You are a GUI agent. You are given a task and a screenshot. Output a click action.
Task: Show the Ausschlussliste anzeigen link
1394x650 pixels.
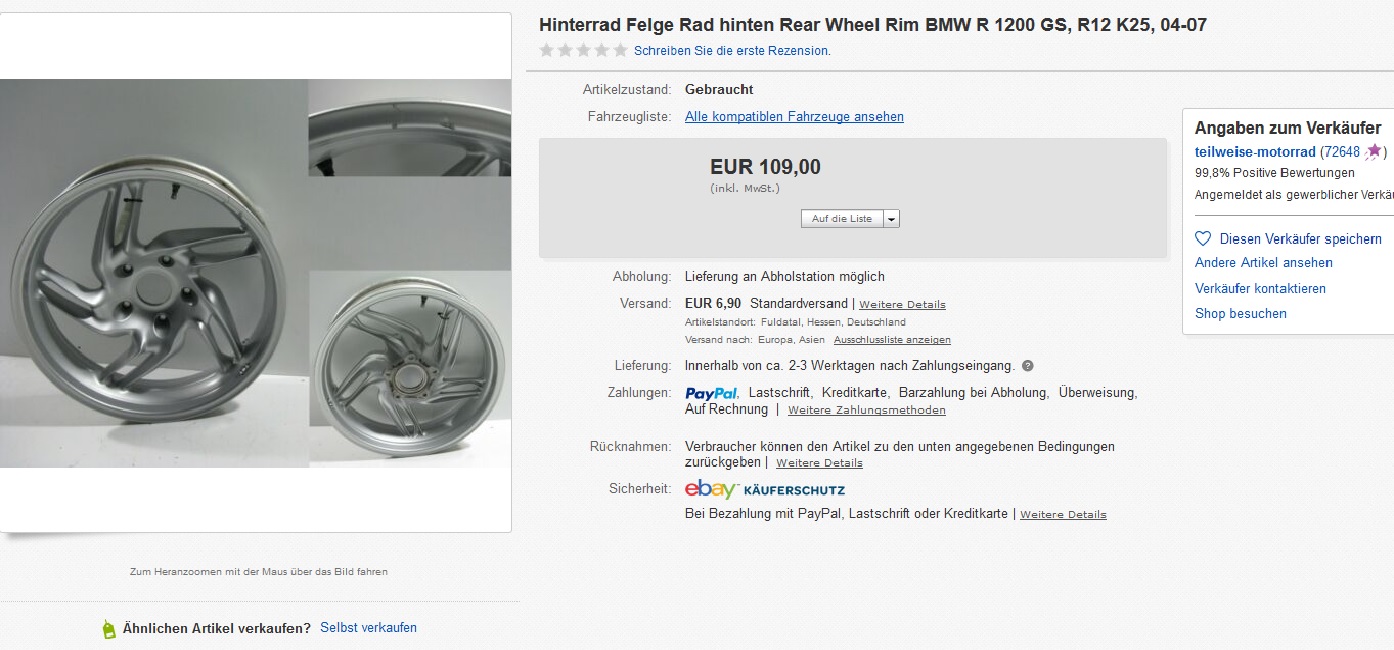click(x=892, y=340)
